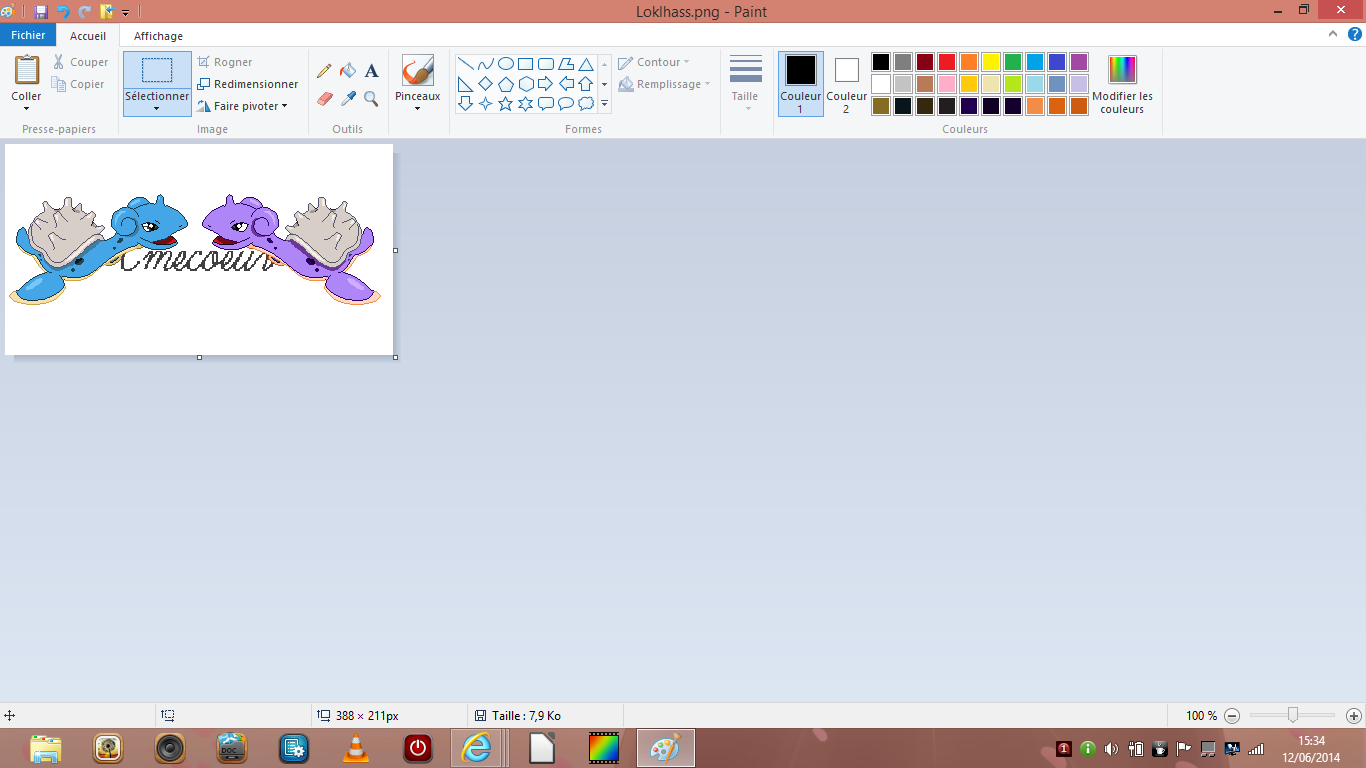Open Internet Explorer from the taskbar
The width and height of the screenshot is (1366, 768).
click(477, 748)
